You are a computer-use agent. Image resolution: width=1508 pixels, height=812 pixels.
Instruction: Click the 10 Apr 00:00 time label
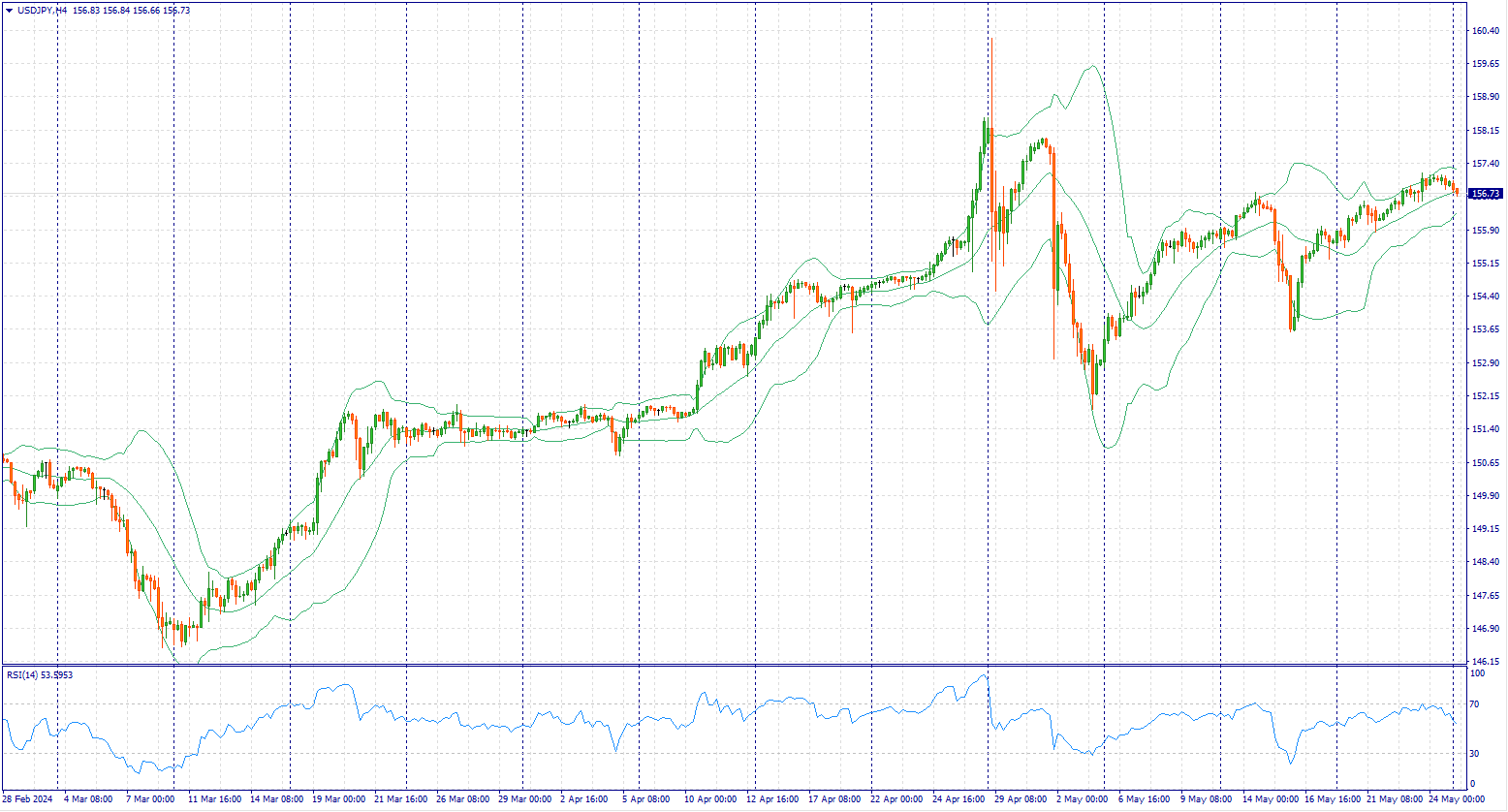[710, 800]
